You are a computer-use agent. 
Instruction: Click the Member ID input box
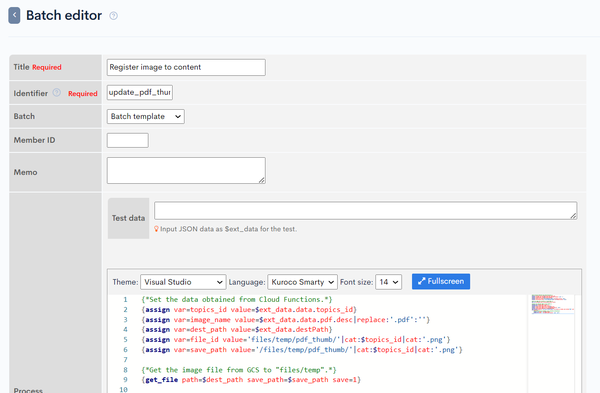click(x=127, y=140)
